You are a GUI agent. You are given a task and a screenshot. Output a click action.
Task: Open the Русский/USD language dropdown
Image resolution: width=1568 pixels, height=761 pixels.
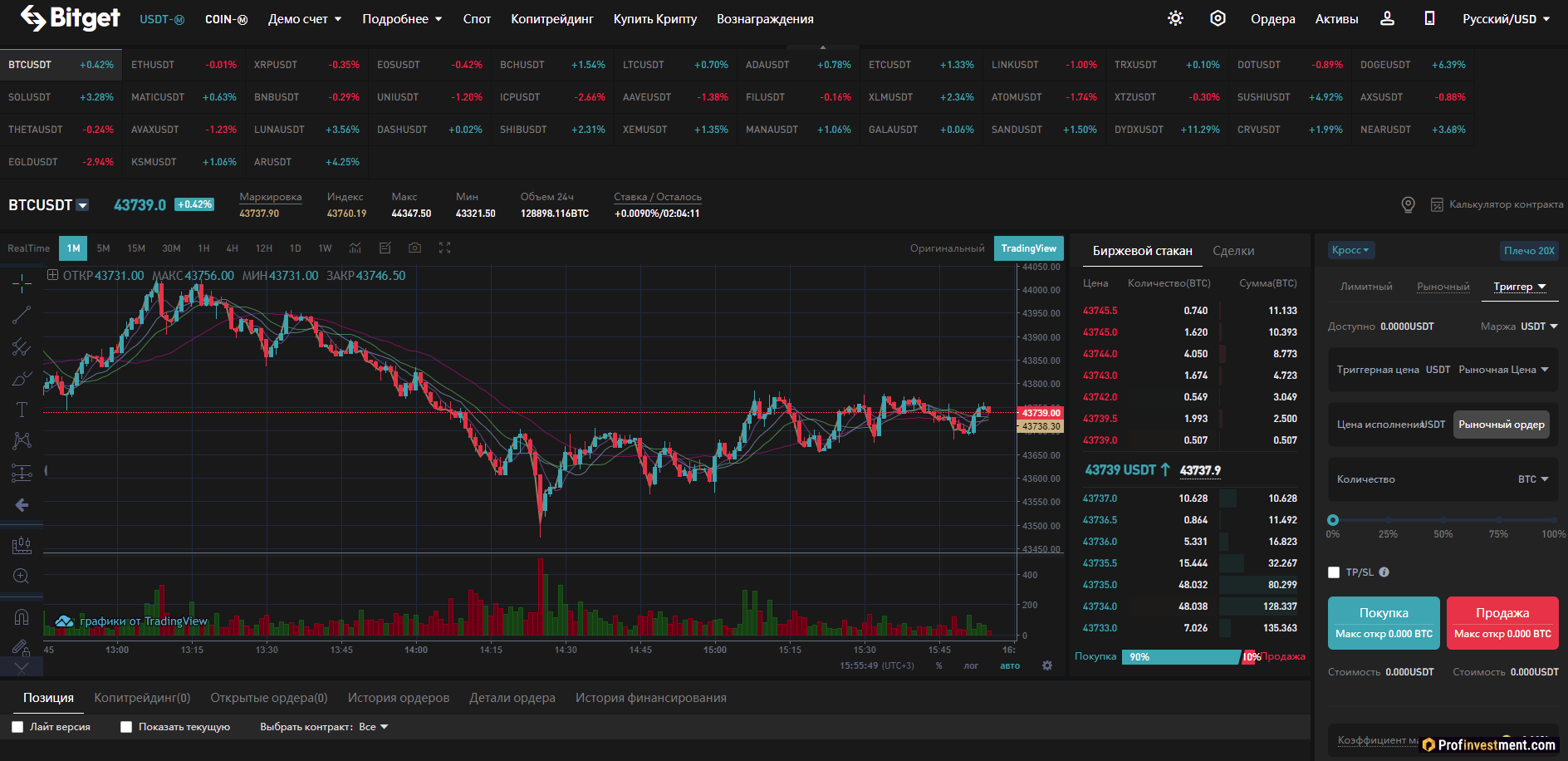click(1506, 19)
